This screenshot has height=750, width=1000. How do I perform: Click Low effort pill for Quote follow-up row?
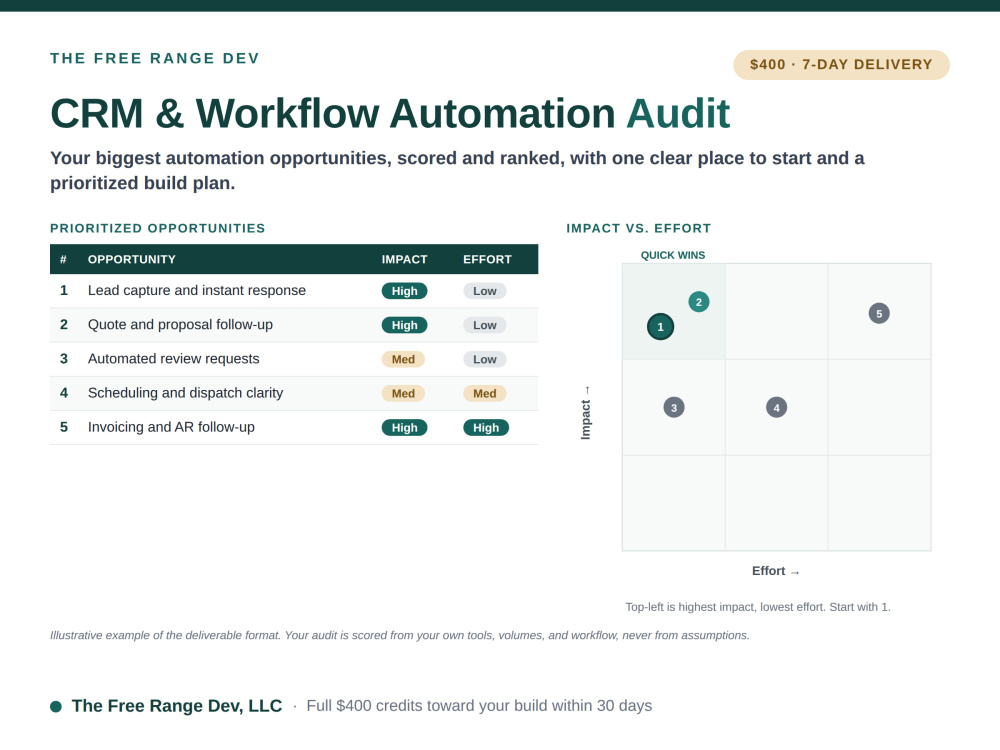point(485,325)
